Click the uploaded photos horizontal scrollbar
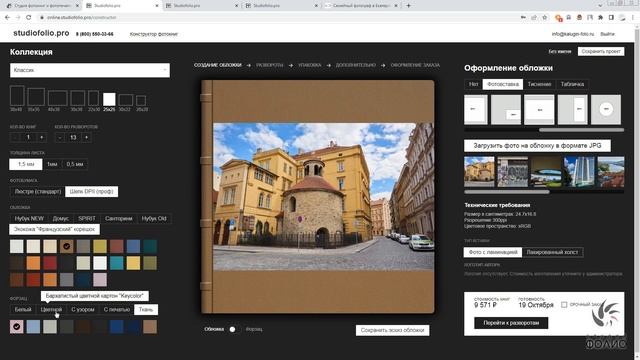 click(x=507, y=191)
